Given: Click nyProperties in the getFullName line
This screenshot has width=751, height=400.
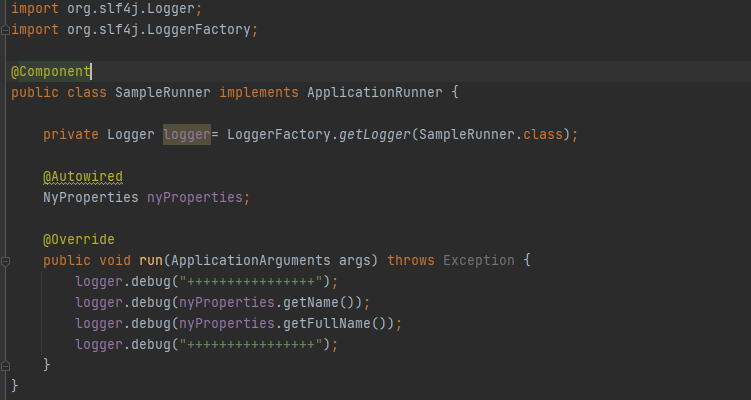Looking at the screenshot, I should (227, 324).
